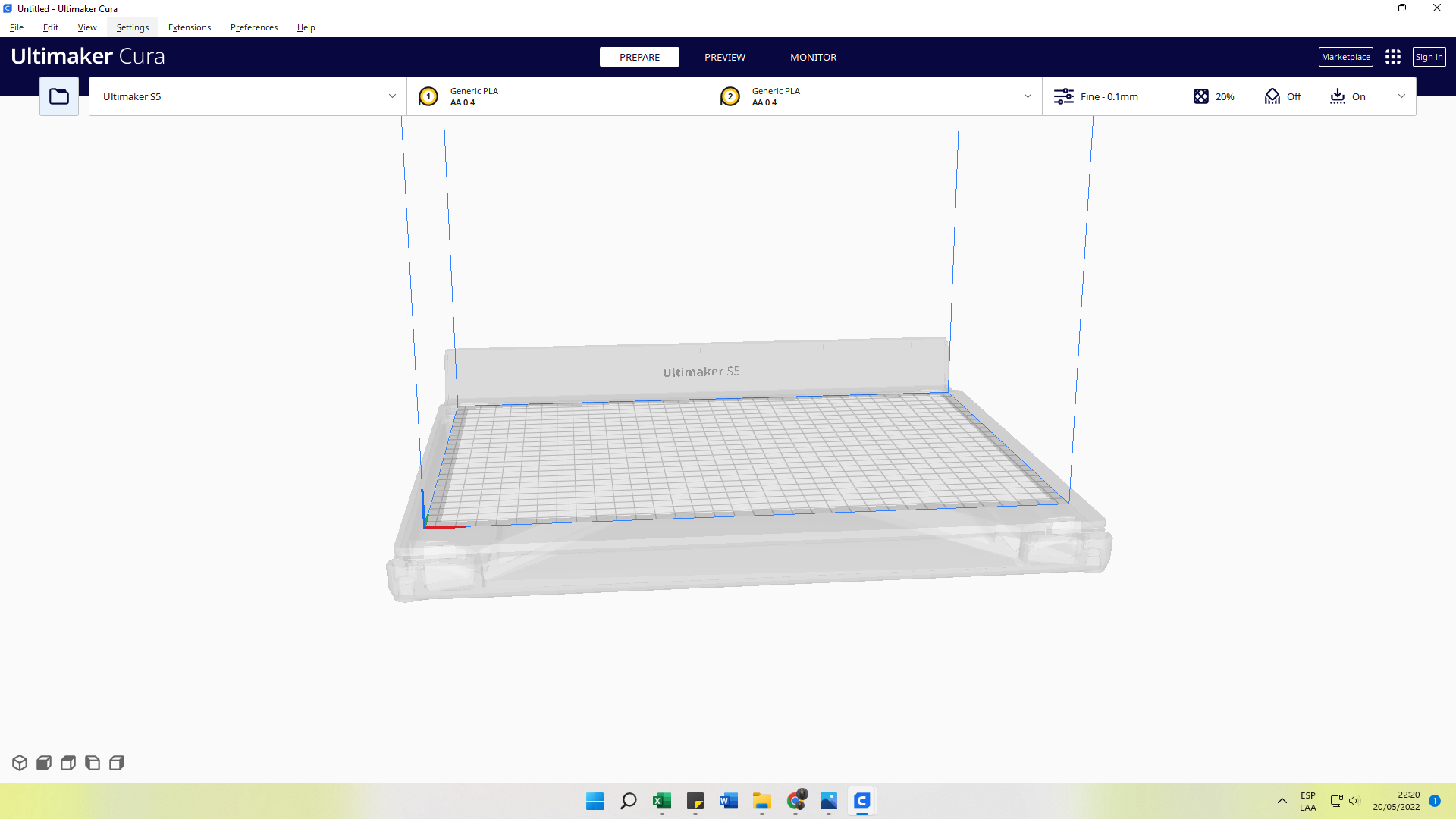1456x819 pixels.
Task: Click the Cura icon in the taskbar
Action: point(862,801)
